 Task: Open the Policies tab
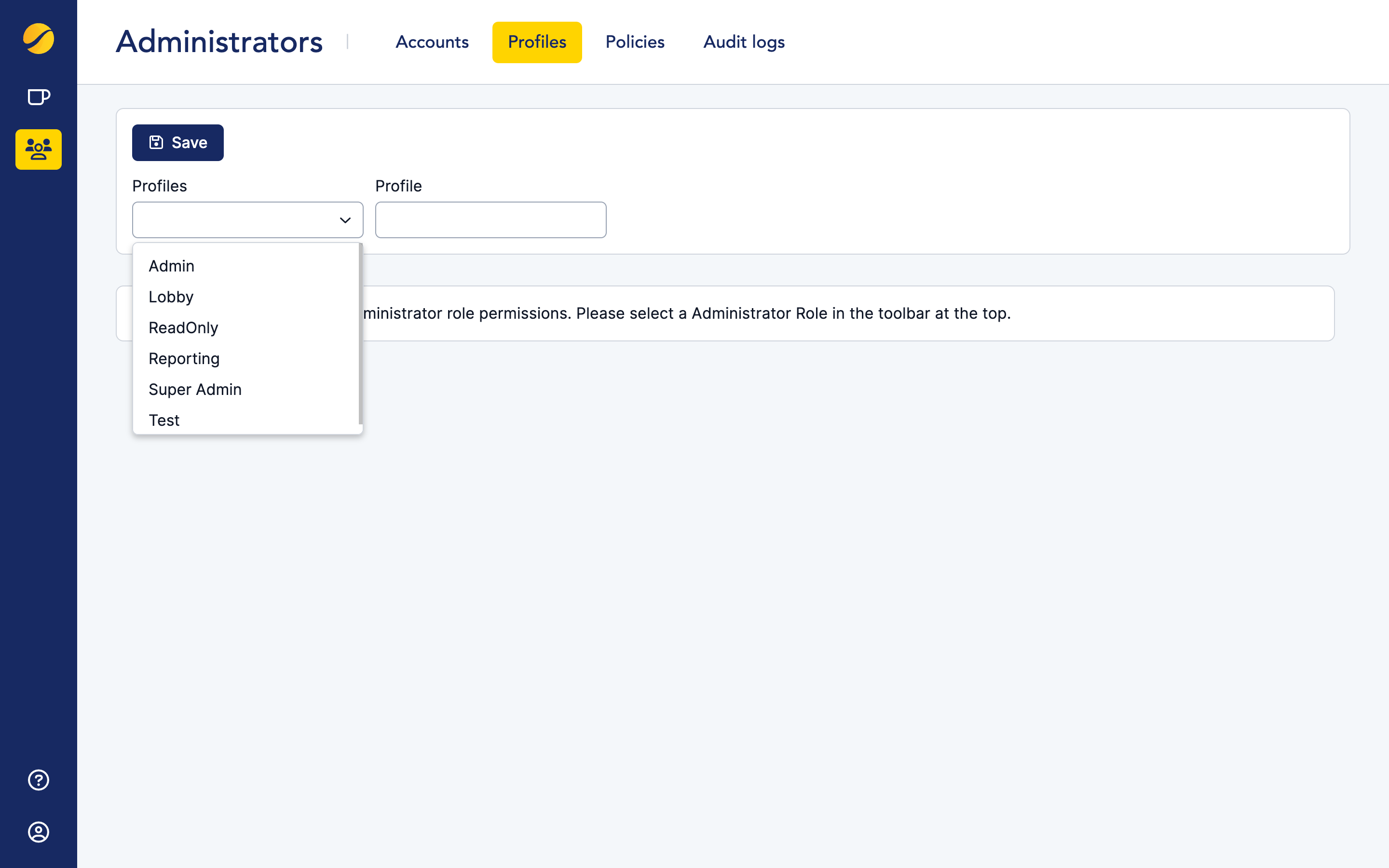(635, 42)
